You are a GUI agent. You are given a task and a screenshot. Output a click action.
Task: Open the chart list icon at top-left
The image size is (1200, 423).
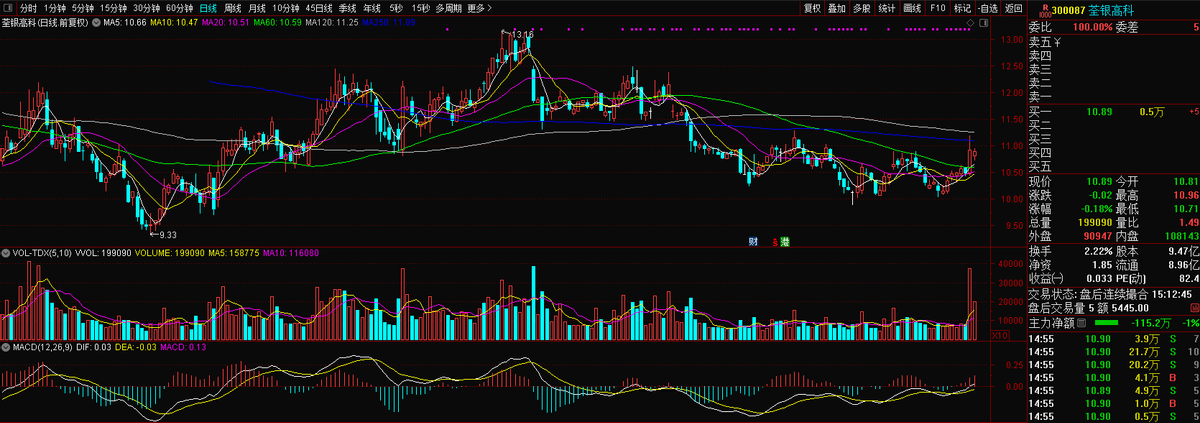[x=8, y=8]
